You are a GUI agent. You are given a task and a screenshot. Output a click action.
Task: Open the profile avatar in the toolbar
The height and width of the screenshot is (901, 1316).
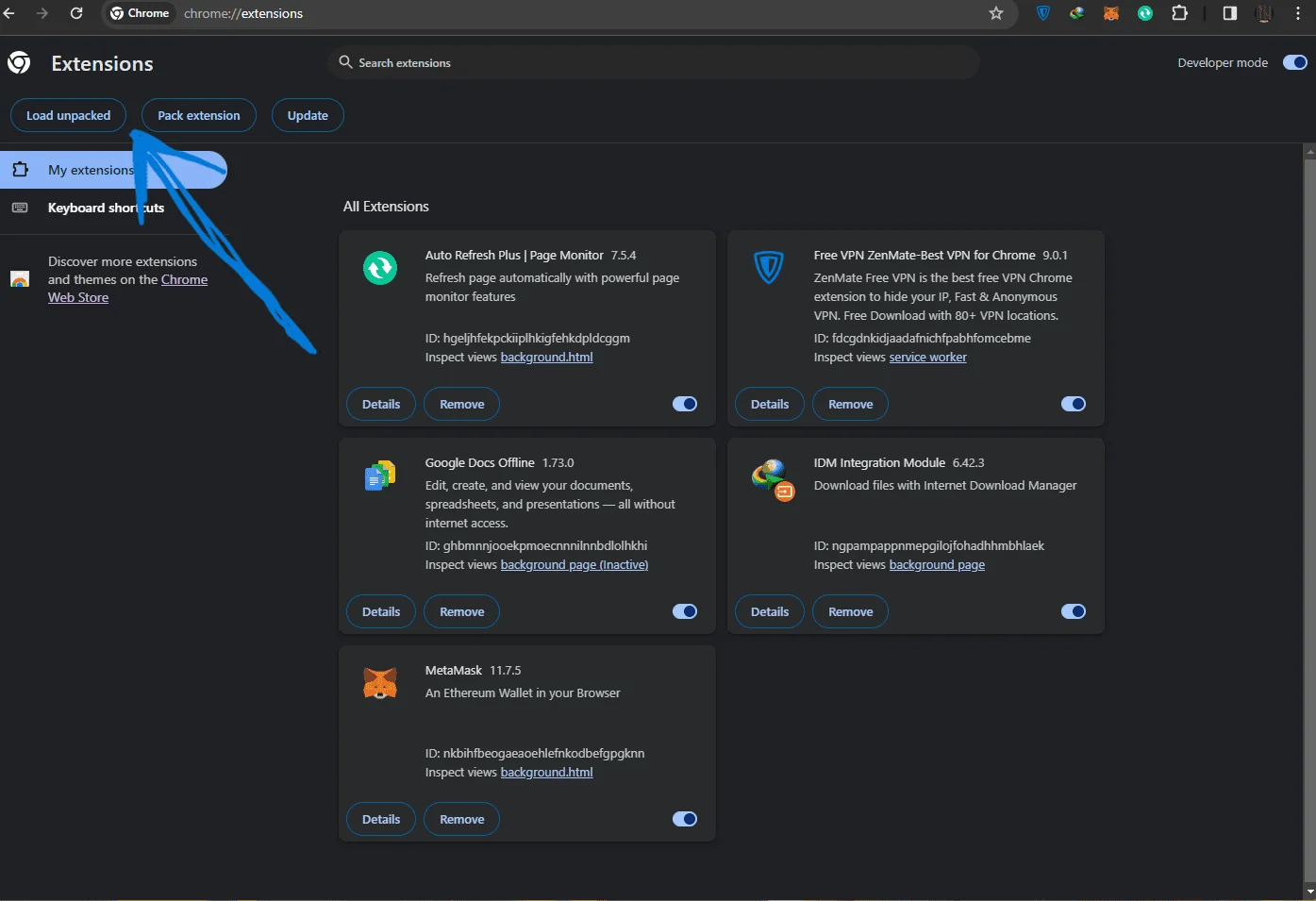(x=1264, y=13)
